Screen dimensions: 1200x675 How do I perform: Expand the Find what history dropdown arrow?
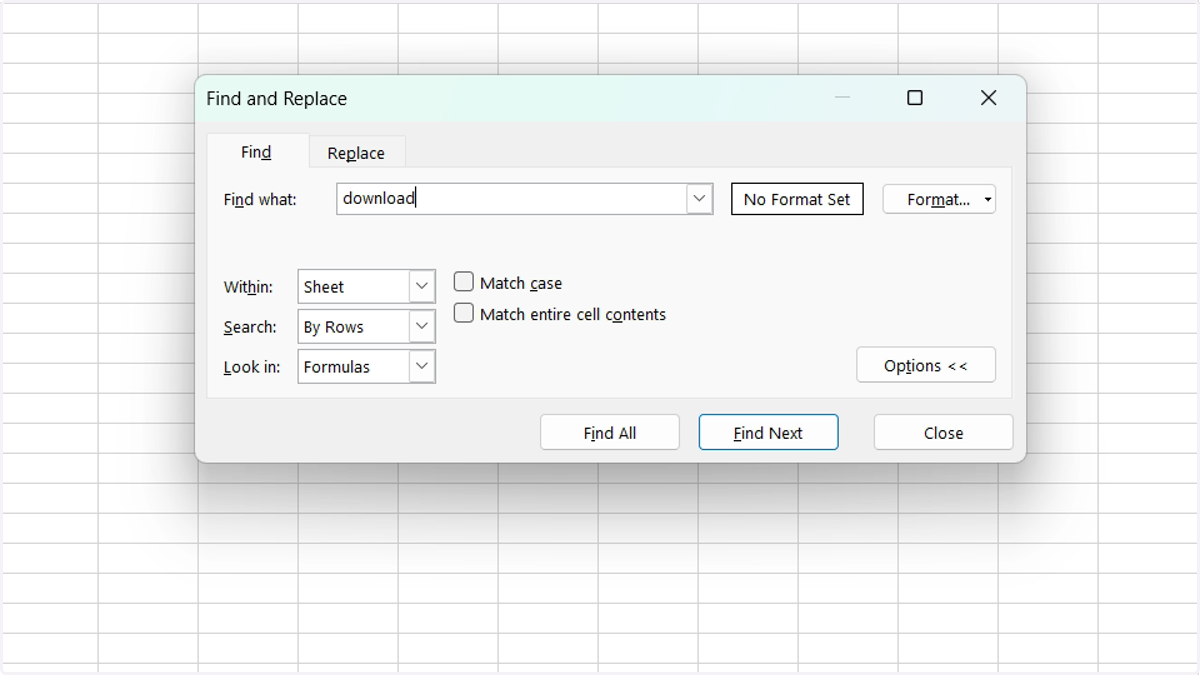pos(700,199)
